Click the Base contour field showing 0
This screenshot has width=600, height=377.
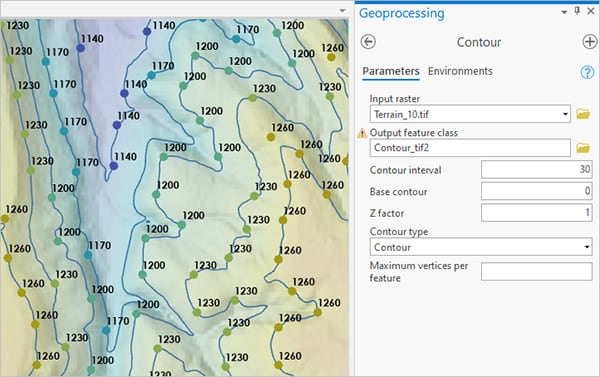[x=536, y=191]
